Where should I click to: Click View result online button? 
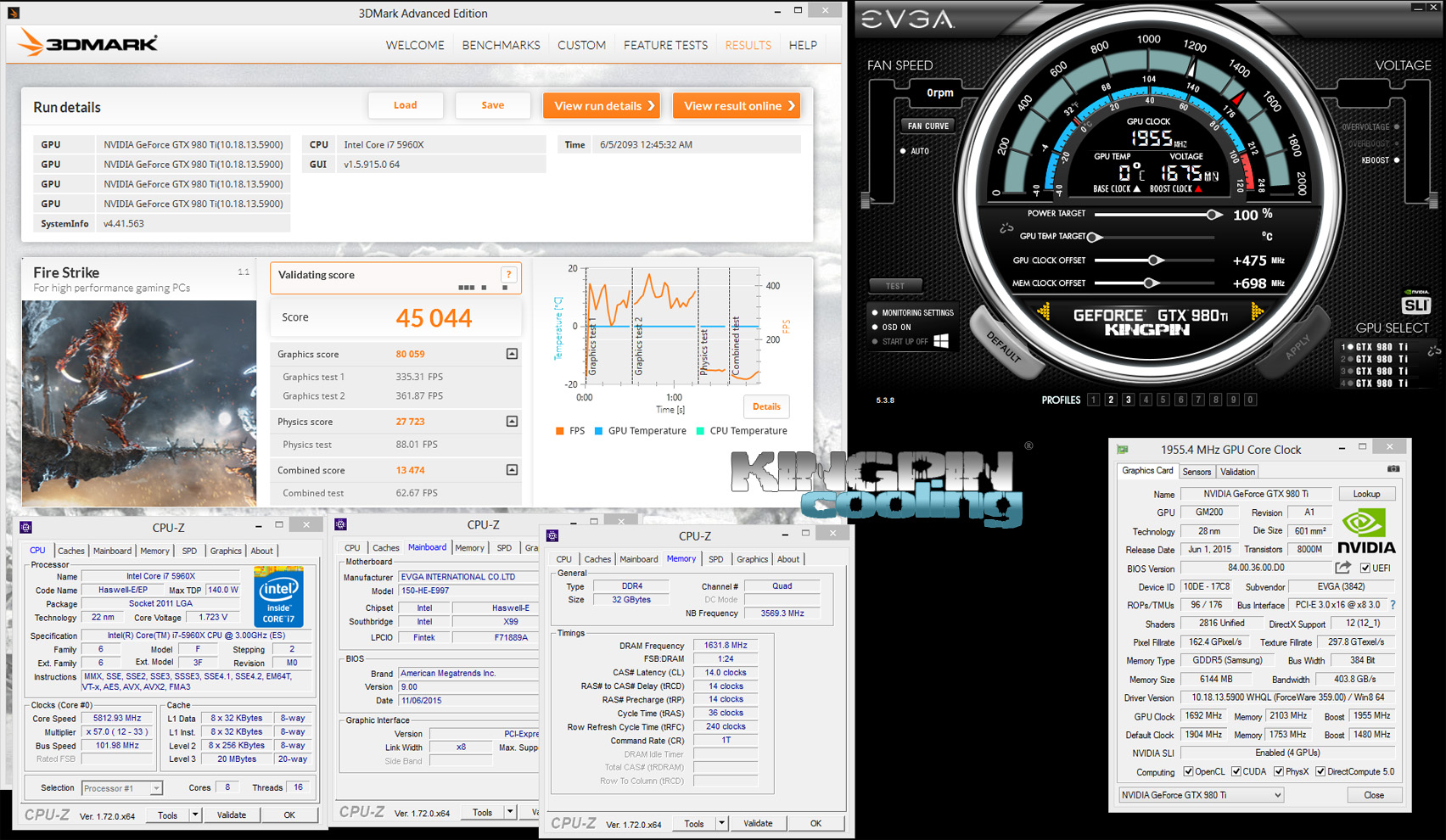tap(737, 106)
